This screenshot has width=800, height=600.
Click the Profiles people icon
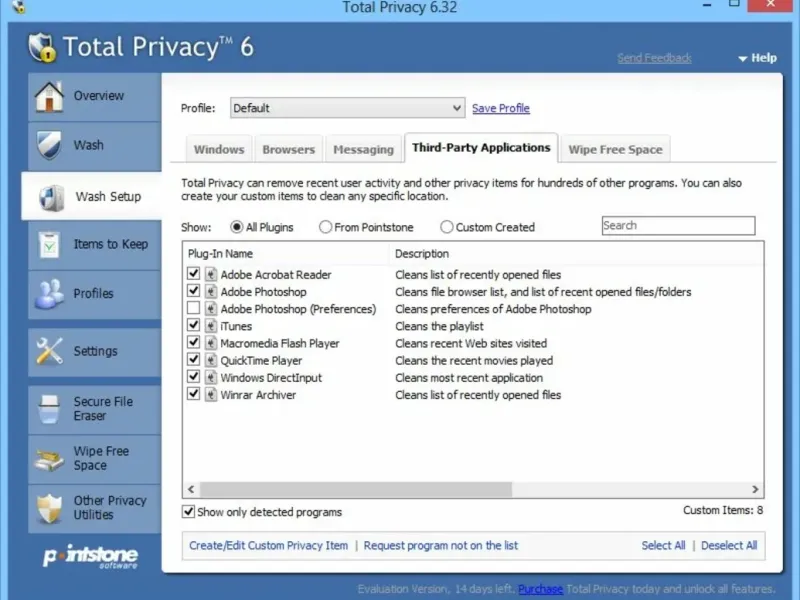click(49, 294)
